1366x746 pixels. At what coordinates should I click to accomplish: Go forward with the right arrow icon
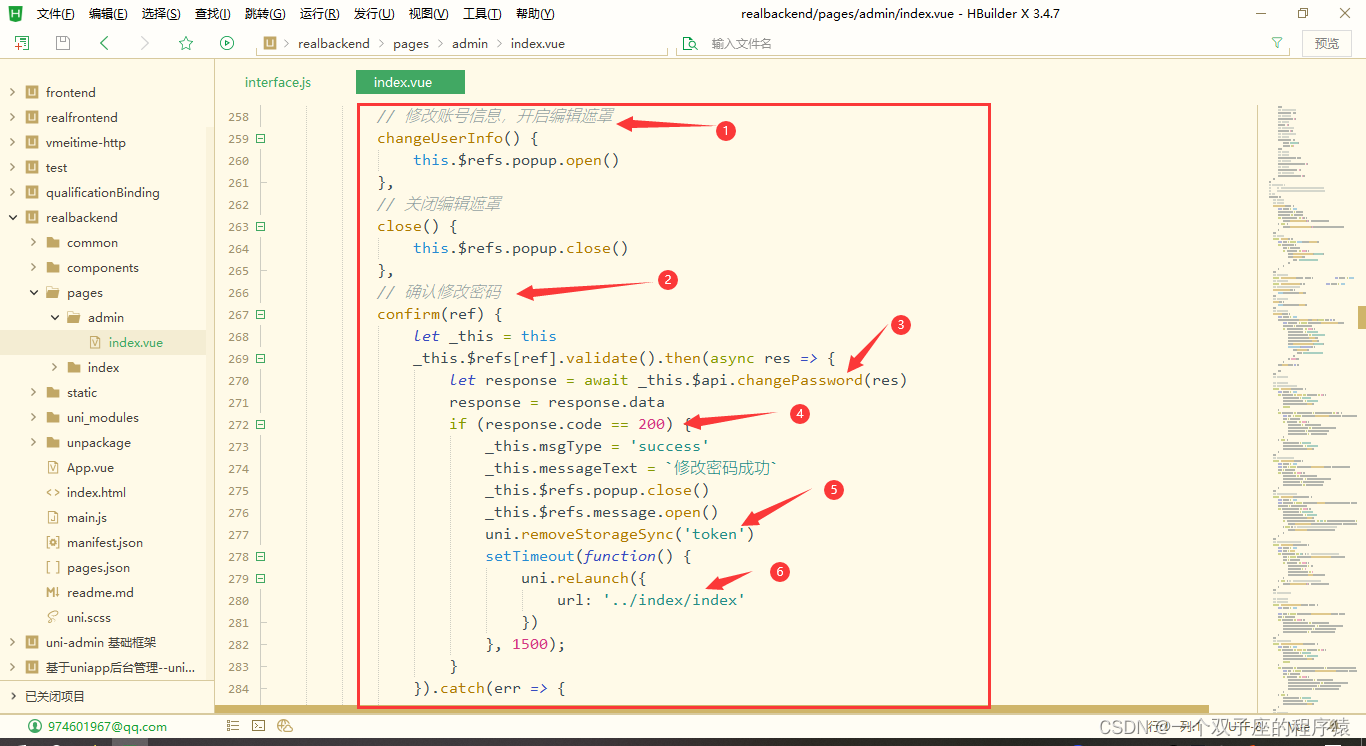click(145, 43)
